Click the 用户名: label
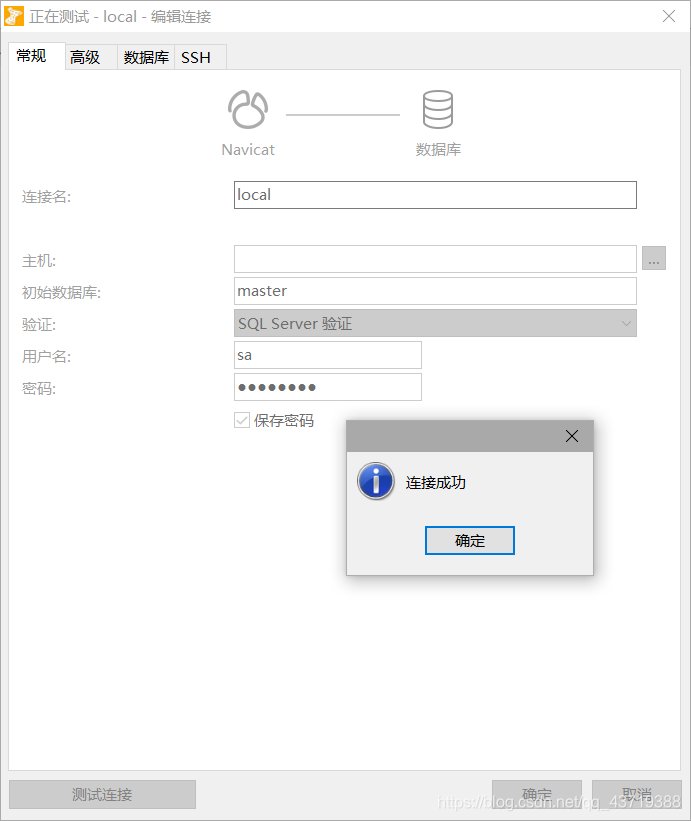Screen dimensions: 691x821 pos(46,357)
